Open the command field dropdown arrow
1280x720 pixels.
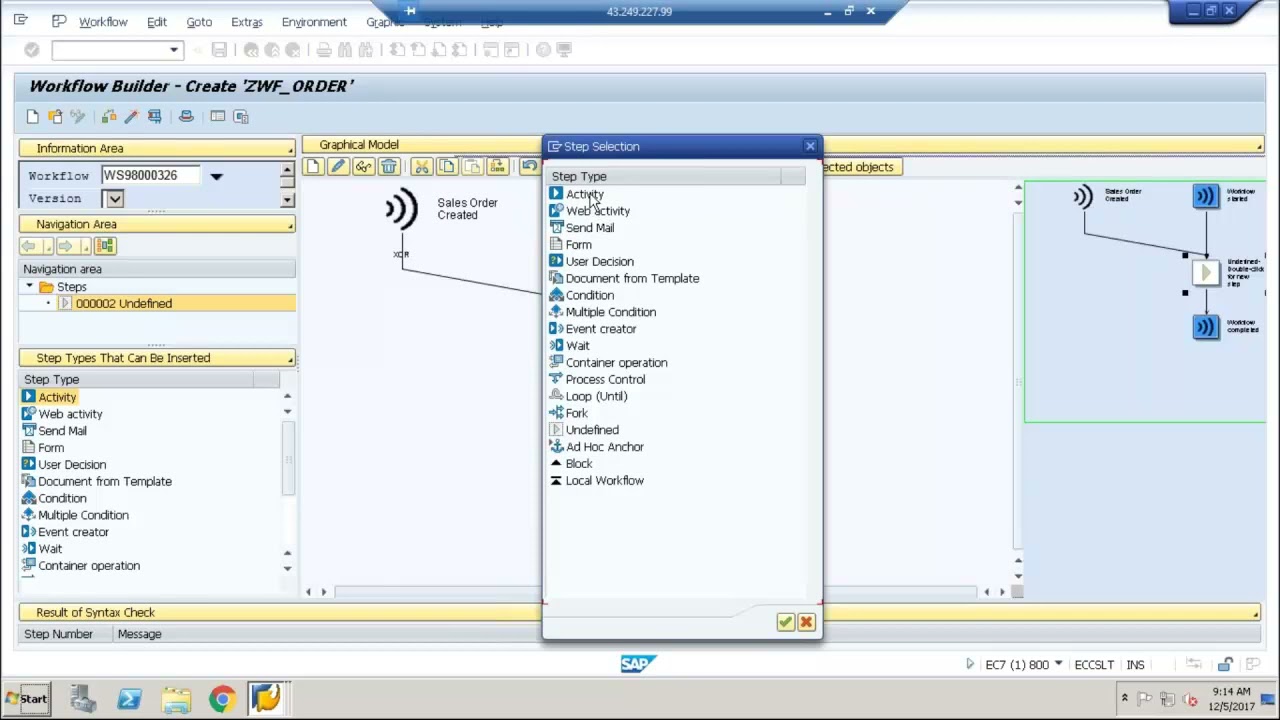point(174,50)
